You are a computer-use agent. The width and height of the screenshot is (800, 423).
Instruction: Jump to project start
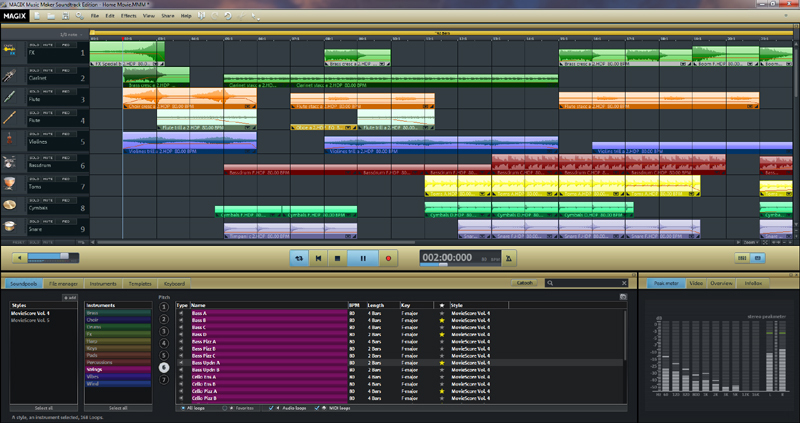(x=318, y=258)
